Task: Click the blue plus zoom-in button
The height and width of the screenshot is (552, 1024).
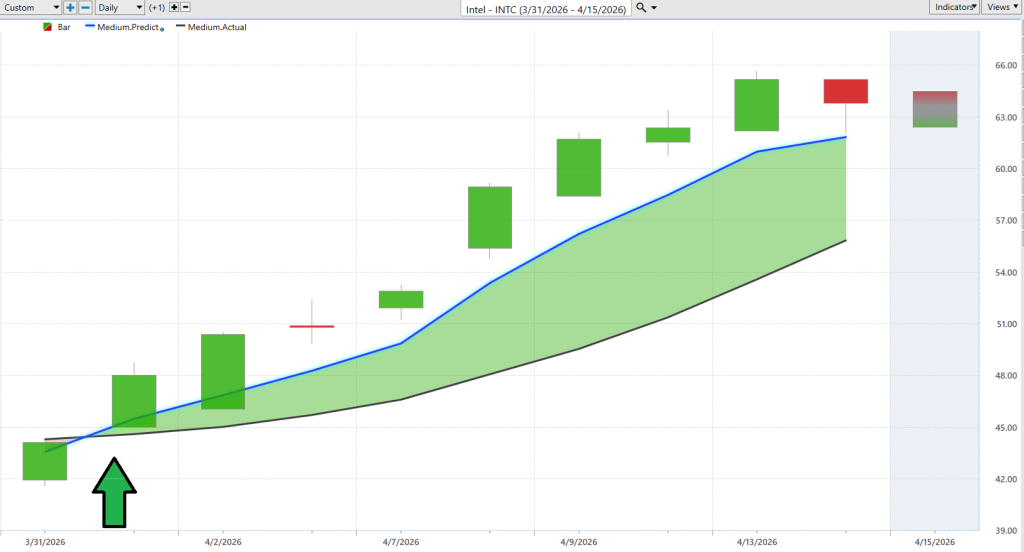Action: tap(70, 8)
